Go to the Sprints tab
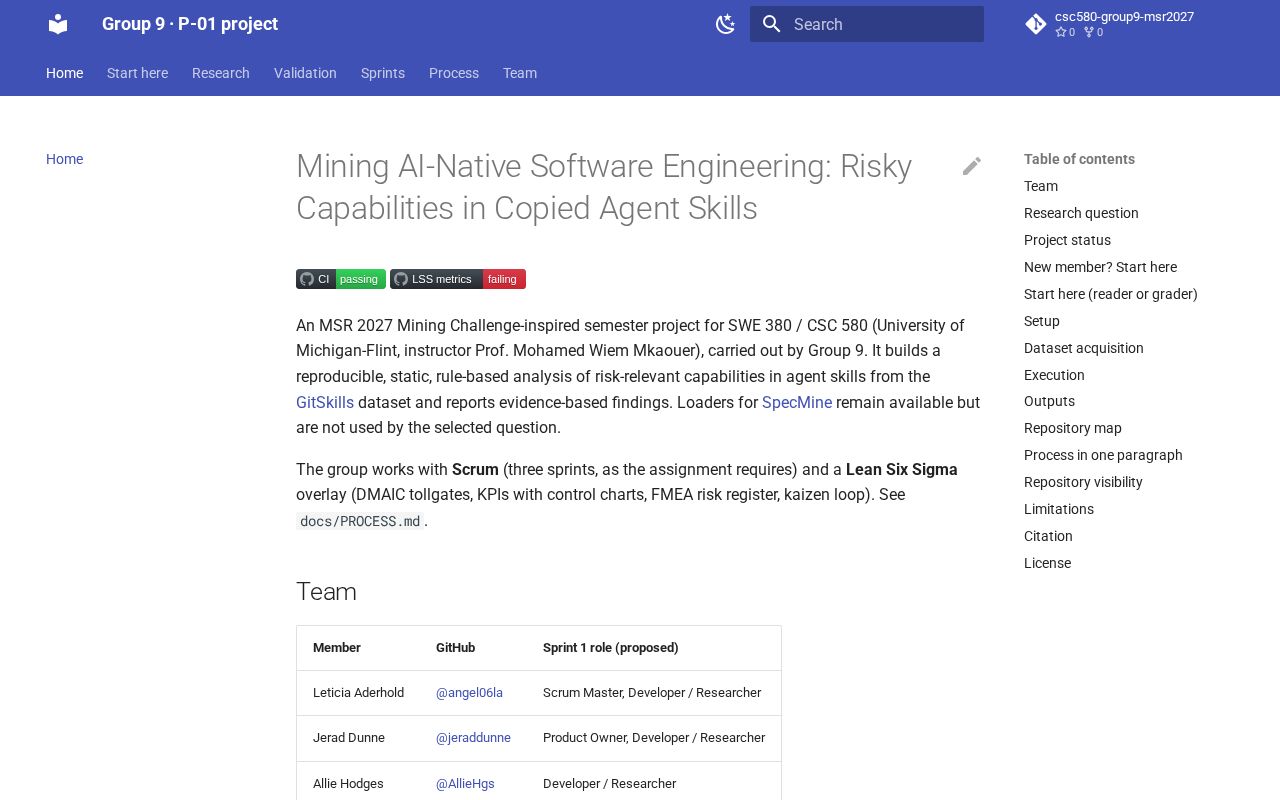The width and height of the screenshot is (1280, 800). 383,73
